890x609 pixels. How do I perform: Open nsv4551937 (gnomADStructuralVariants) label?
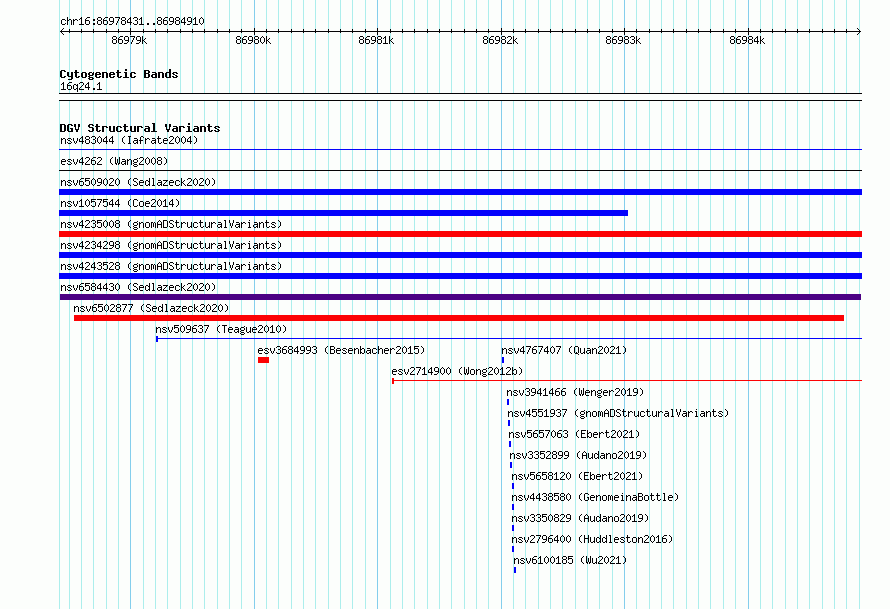coord(618,413)
